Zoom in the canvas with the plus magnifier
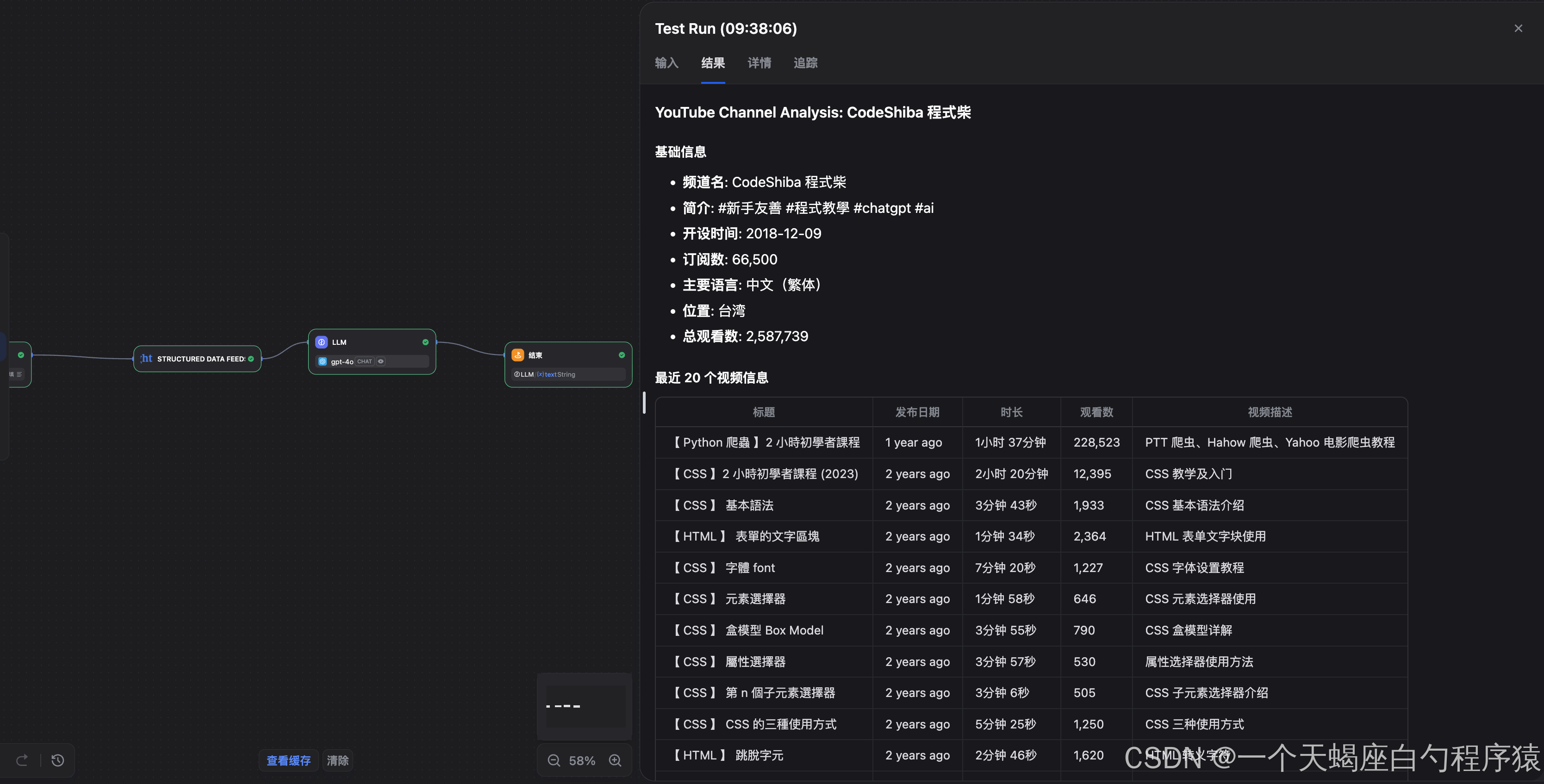Viewport: 1544px width, 784px height. [615, 760]
